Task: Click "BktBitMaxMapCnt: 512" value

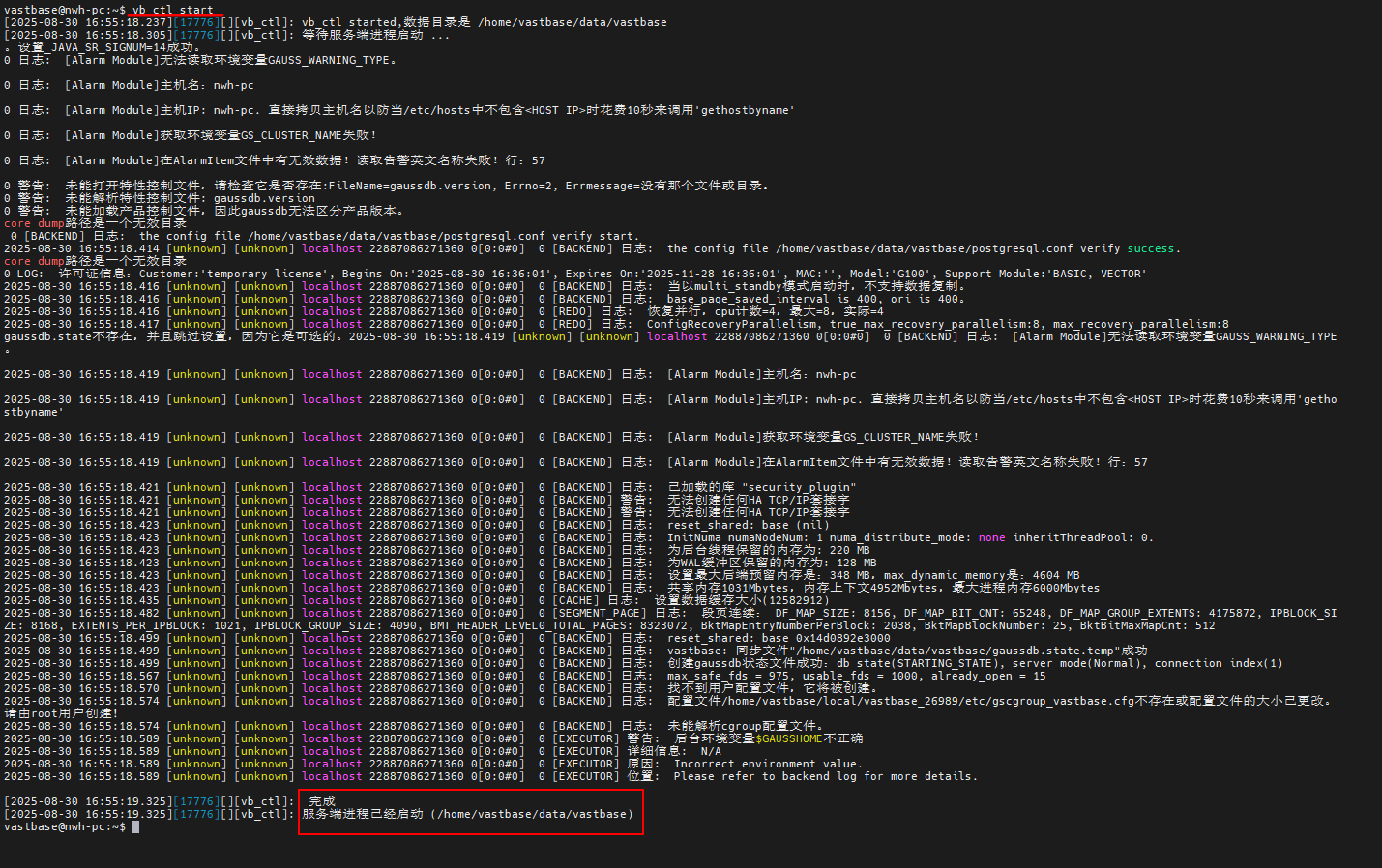Action: click(1147, 625)
